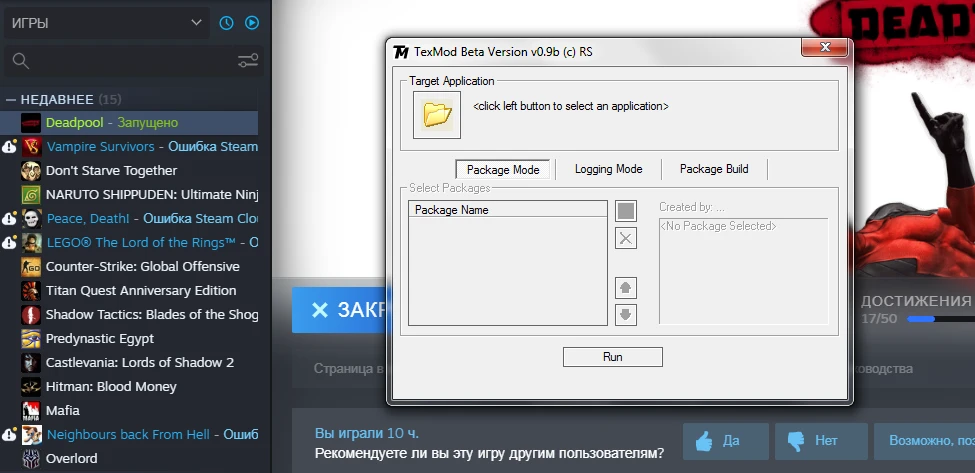Open the Страница в магазине link
The height and width of the screenshot is (473, 975).
pyautogui.click(x=348, y=369)
